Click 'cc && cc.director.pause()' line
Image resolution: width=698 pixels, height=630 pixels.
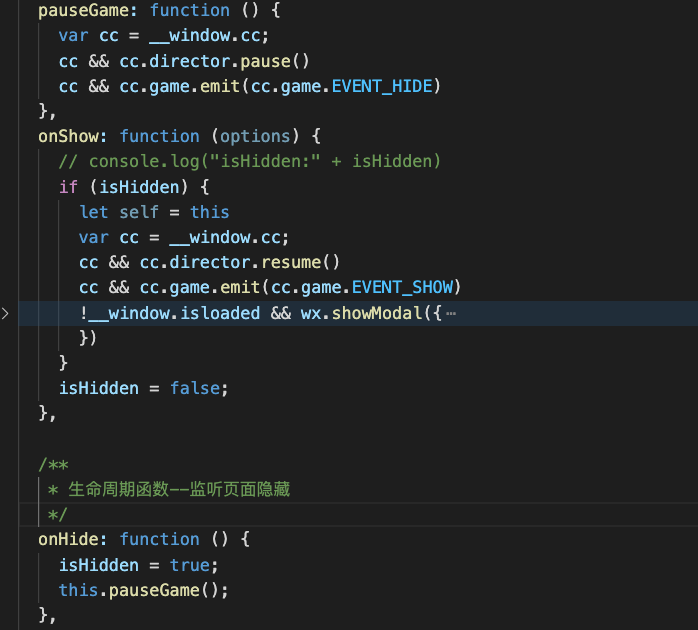pos(184,61)
